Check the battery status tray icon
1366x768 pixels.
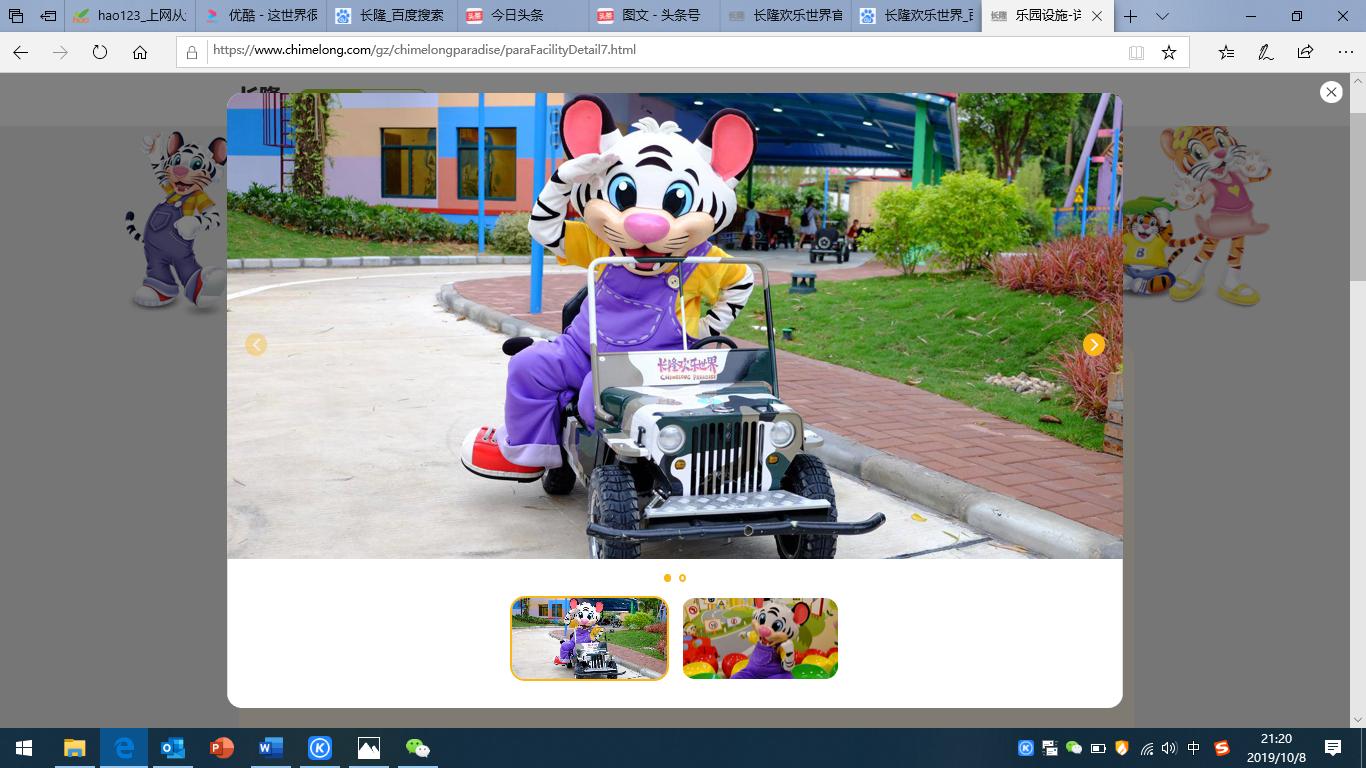pos(1098,748)
